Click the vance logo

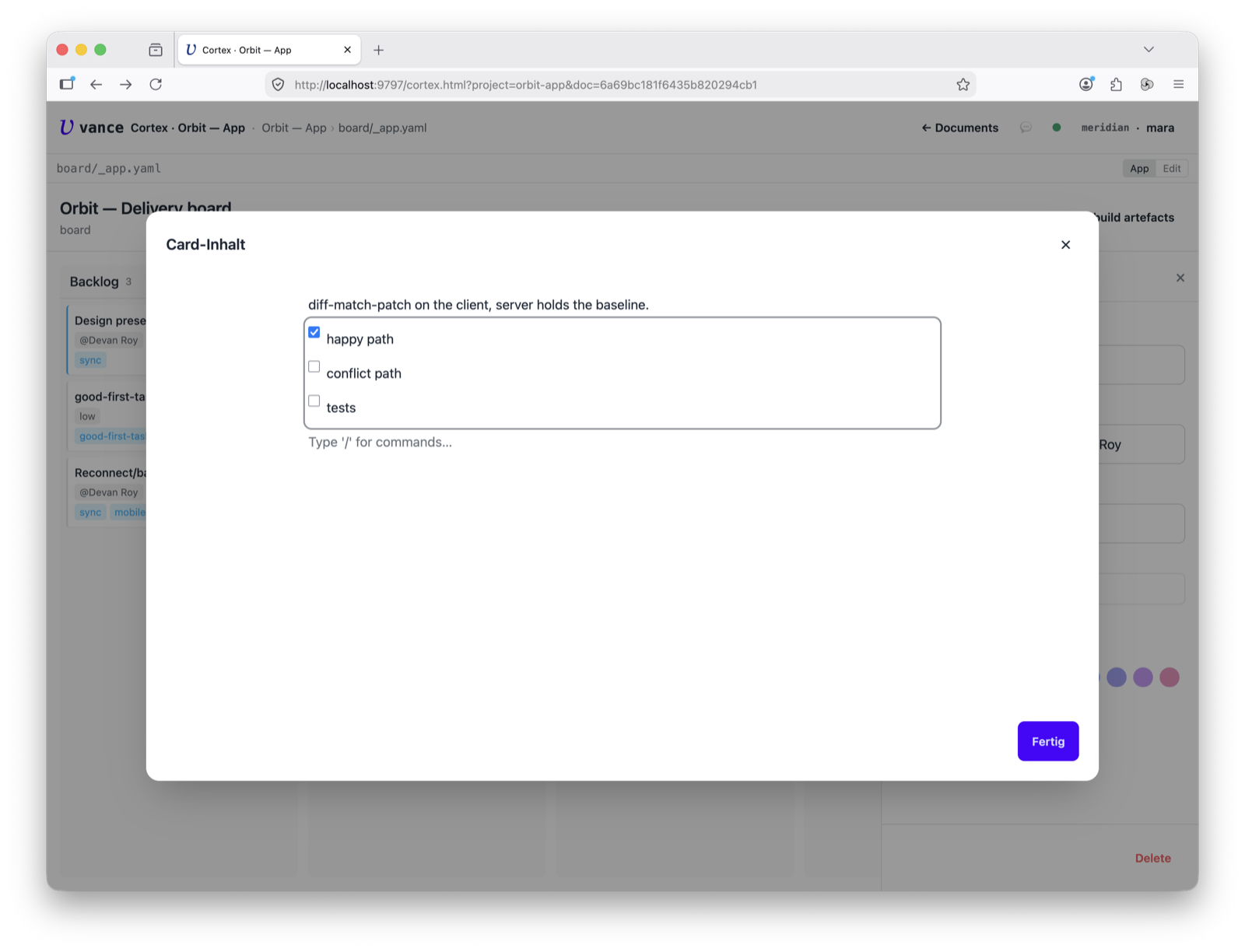92,128
